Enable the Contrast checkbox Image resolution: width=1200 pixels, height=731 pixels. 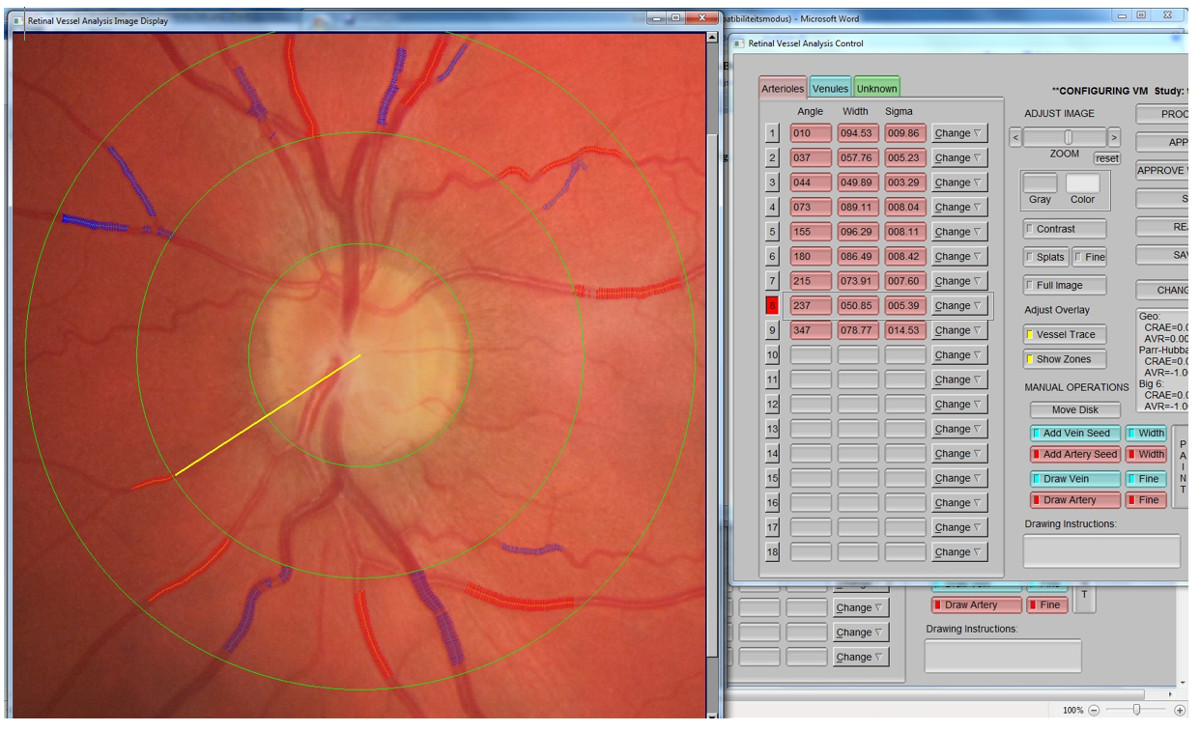pos(1064,229)
